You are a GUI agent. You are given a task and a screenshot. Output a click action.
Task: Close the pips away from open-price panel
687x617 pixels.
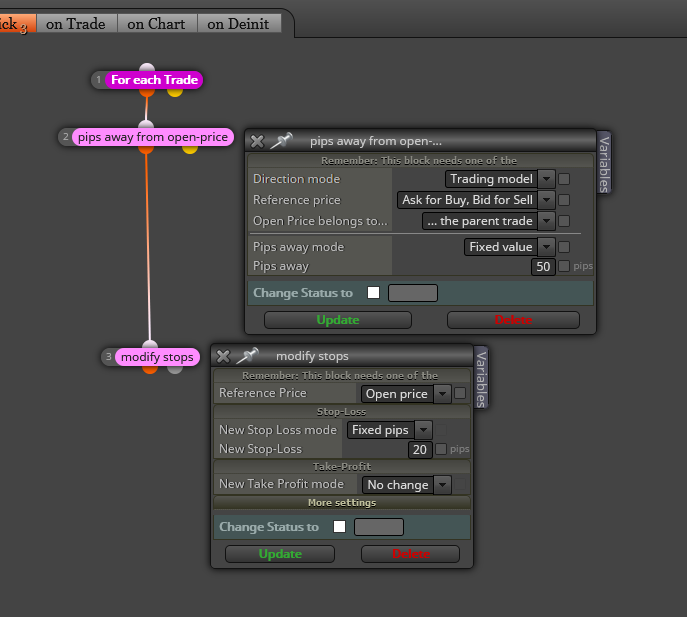[257, 141]
